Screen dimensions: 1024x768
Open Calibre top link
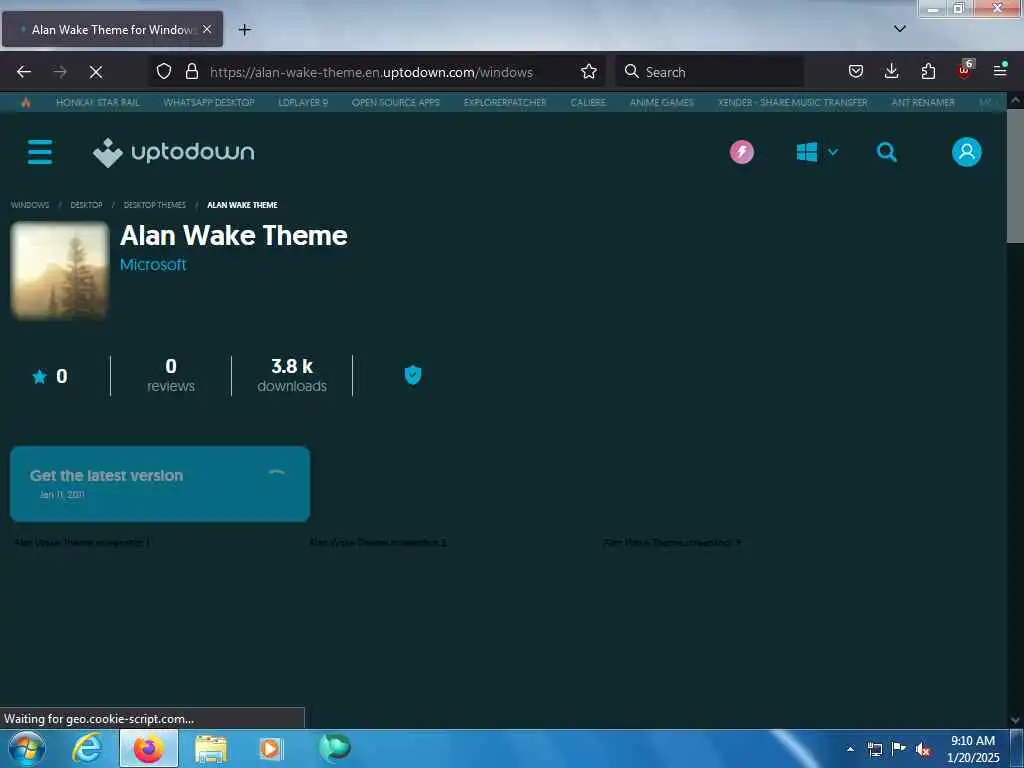click(588, 103)
